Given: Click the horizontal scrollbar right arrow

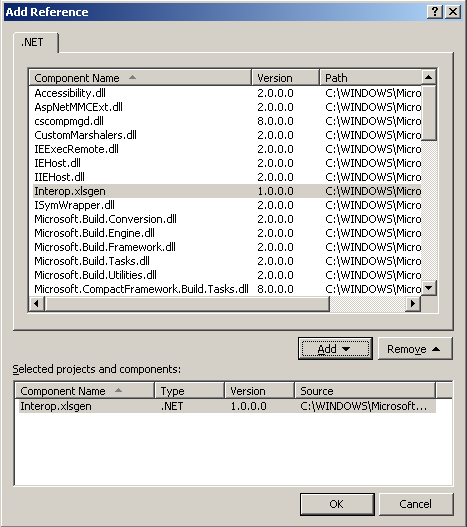Looking at the screenshot, I should coord(413,304).
